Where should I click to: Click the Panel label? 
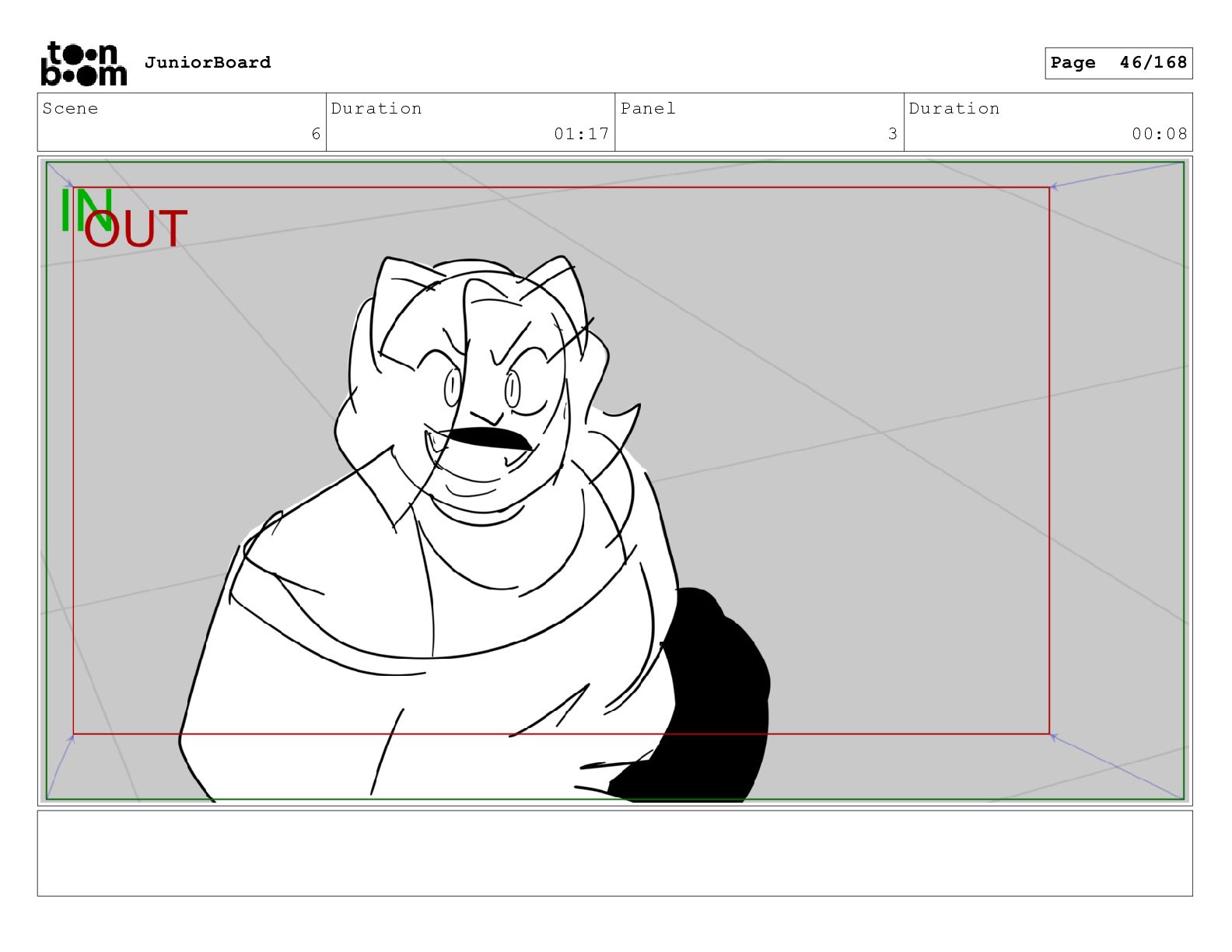coord(648,109)
